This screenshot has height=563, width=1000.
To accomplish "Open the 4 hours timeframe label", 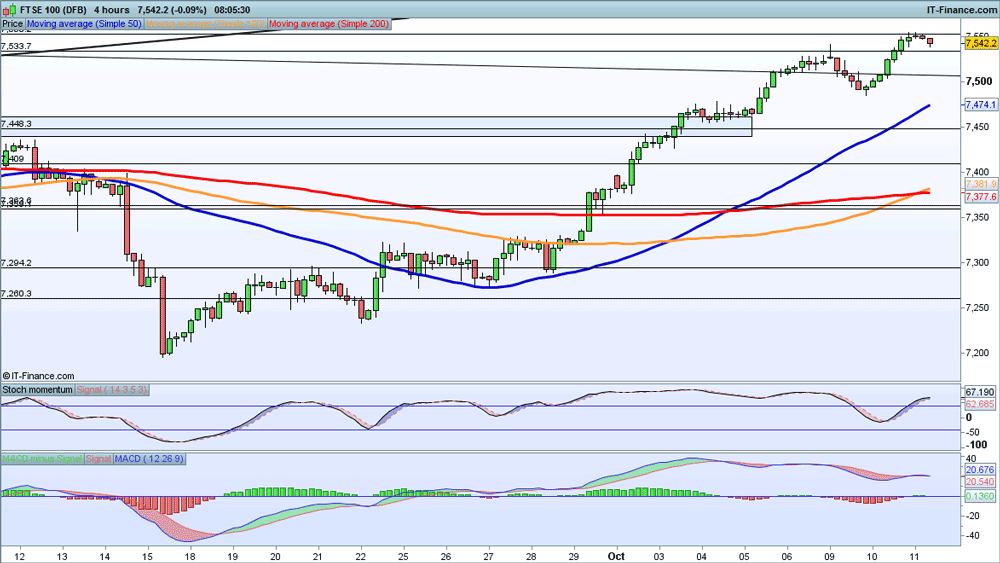I will tap(112, 10).
